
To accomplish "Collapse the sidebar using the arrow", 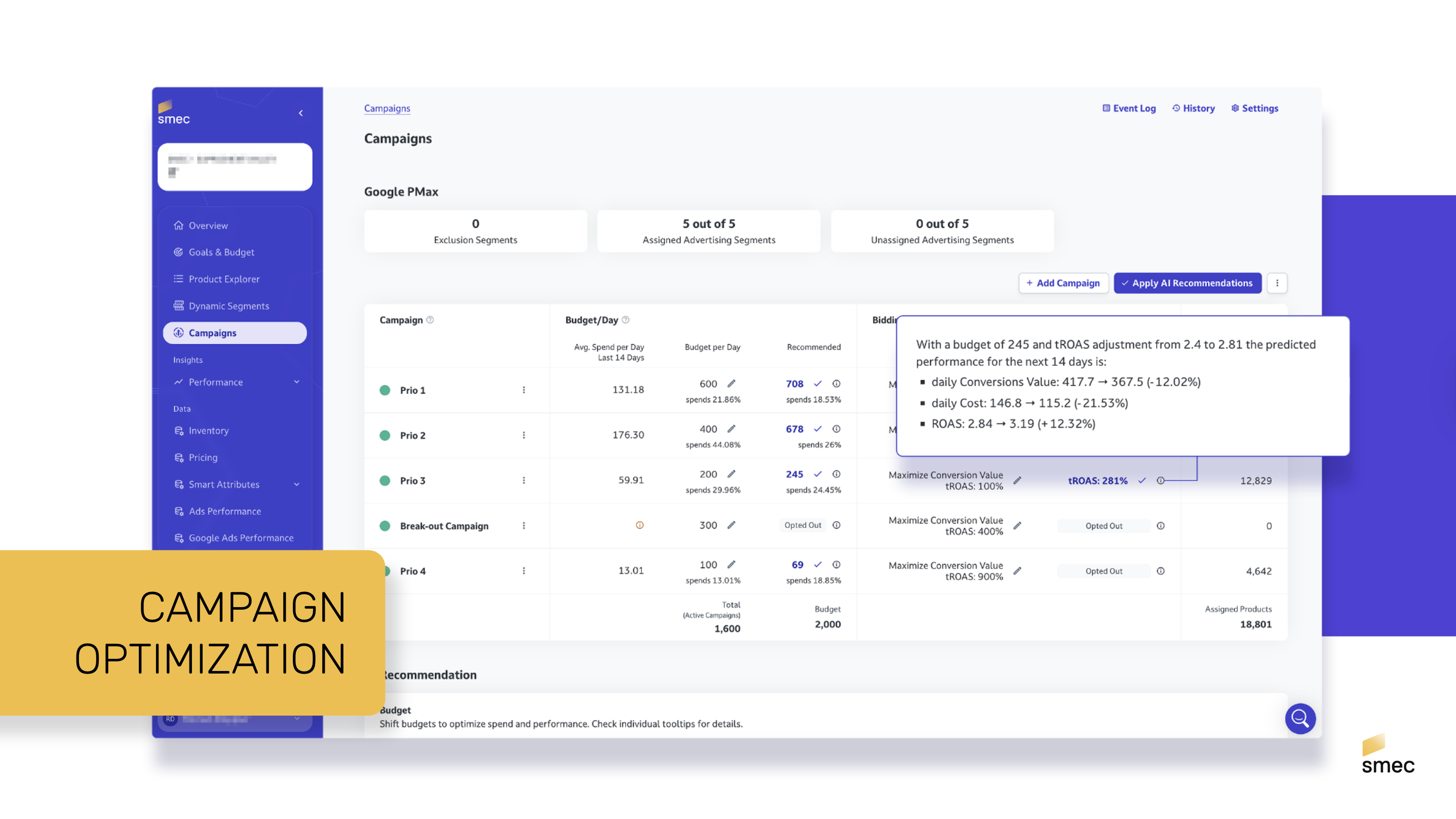I will coord(301,113).
